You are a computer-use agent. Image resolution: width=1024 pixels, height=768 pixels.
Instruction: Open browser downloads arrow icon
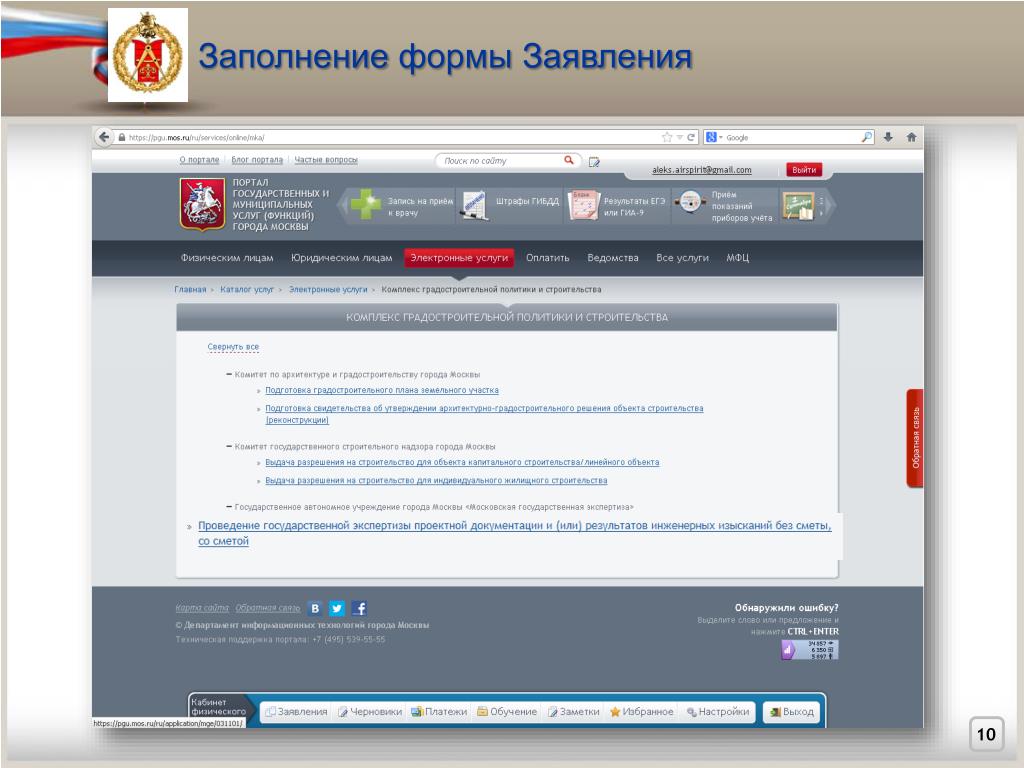(x=888, y=137)
